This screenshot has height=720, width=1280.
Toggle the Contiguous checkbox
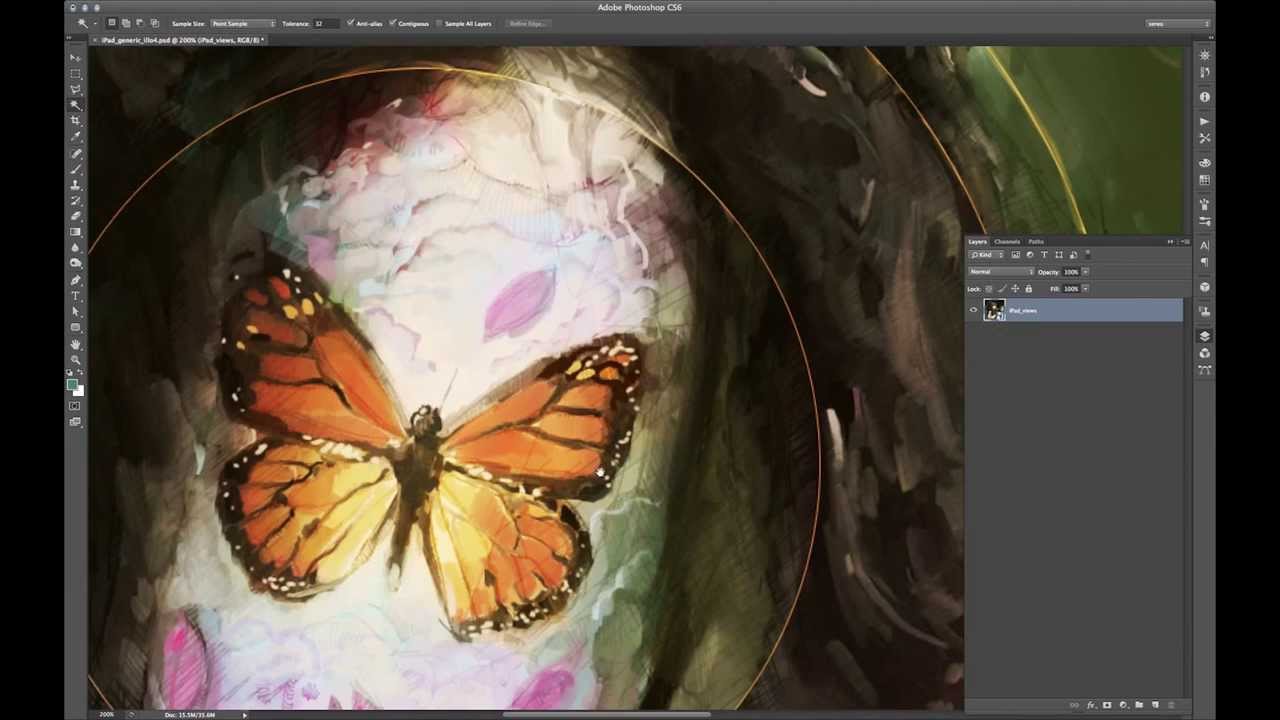click(393, 23)
